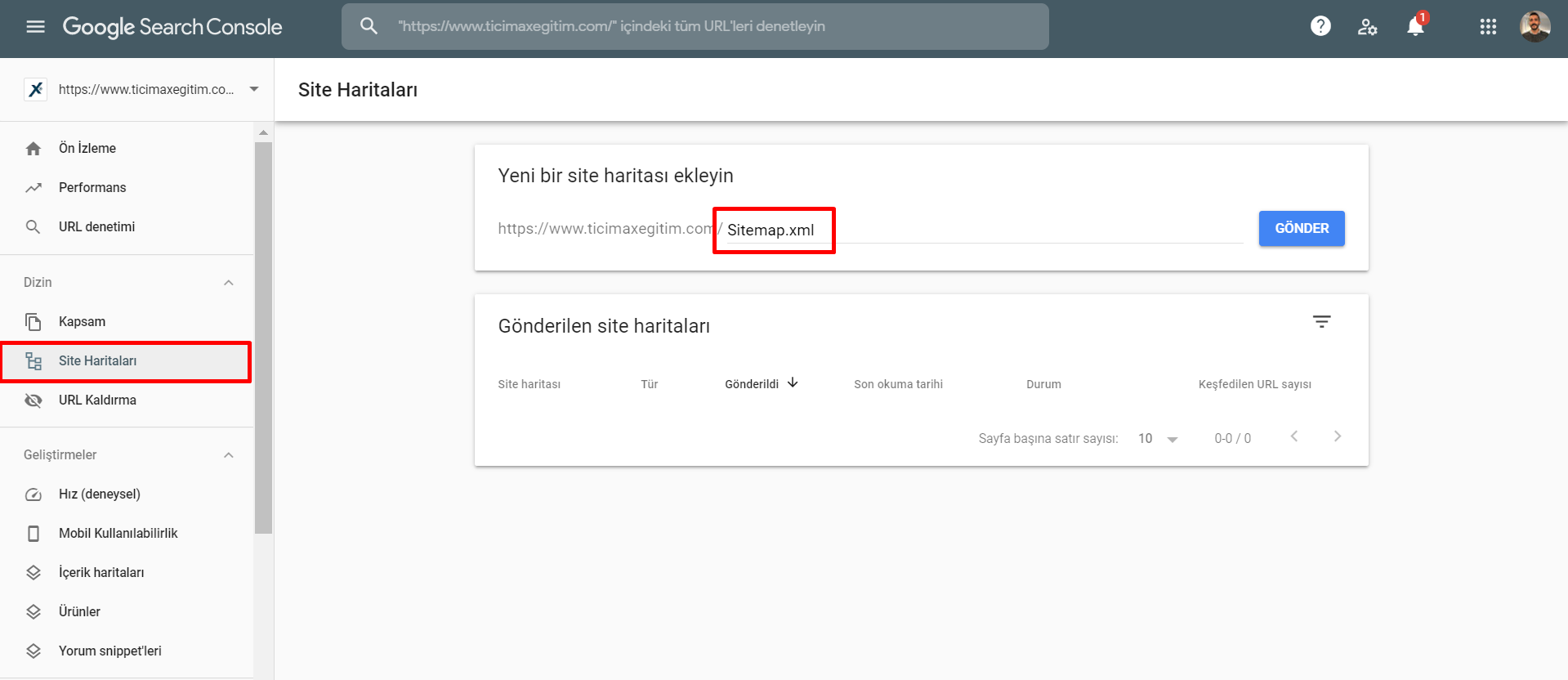
Task: Open the property selector dropdown arrow
Action: click(254, 89)
